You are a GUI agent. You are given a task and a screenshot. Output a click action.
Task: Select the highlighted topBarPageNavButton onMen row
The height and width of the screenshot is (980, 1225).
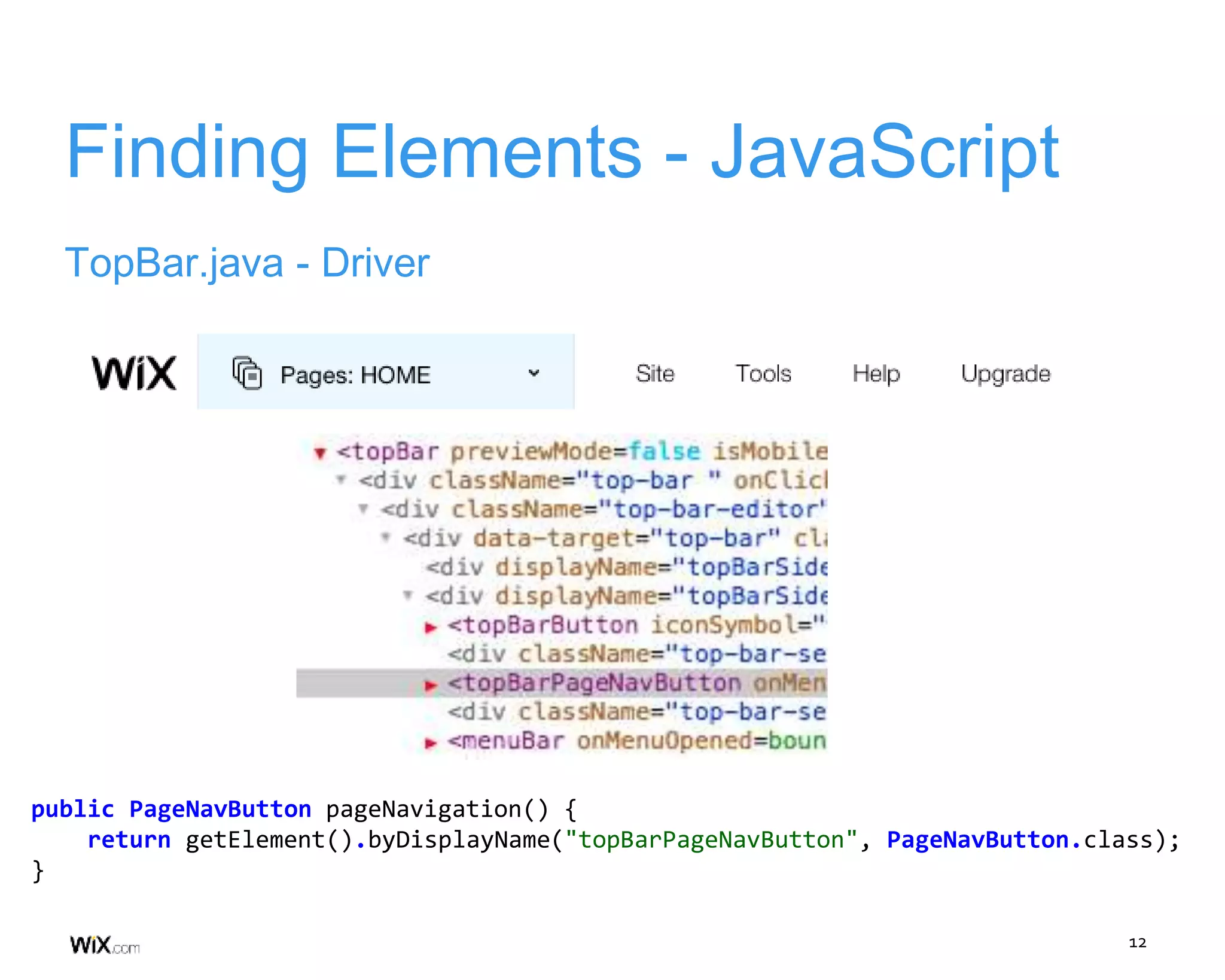[x=562, y=683]
